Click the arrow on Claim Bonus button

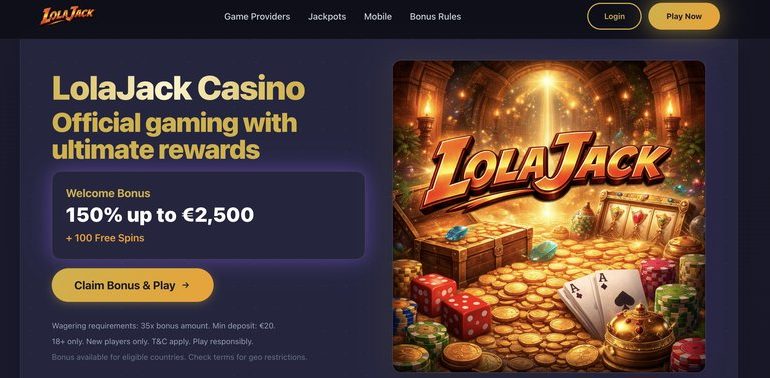point(185,285)
